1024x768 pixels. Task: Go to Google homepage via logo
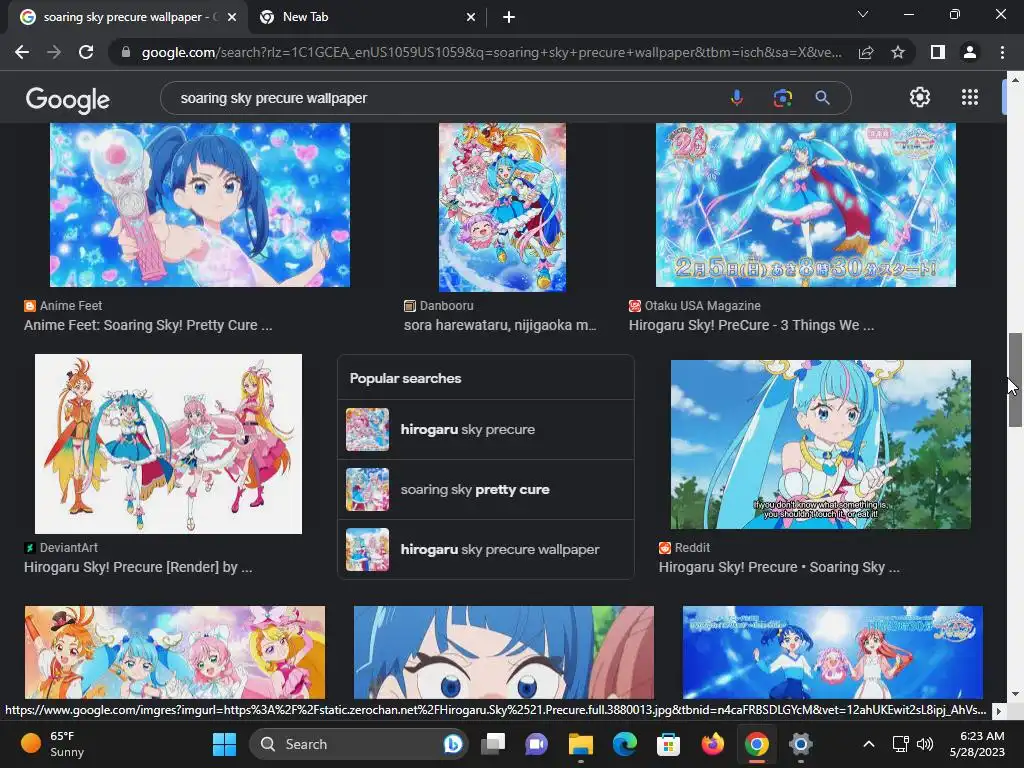click(x=68, y=100)
